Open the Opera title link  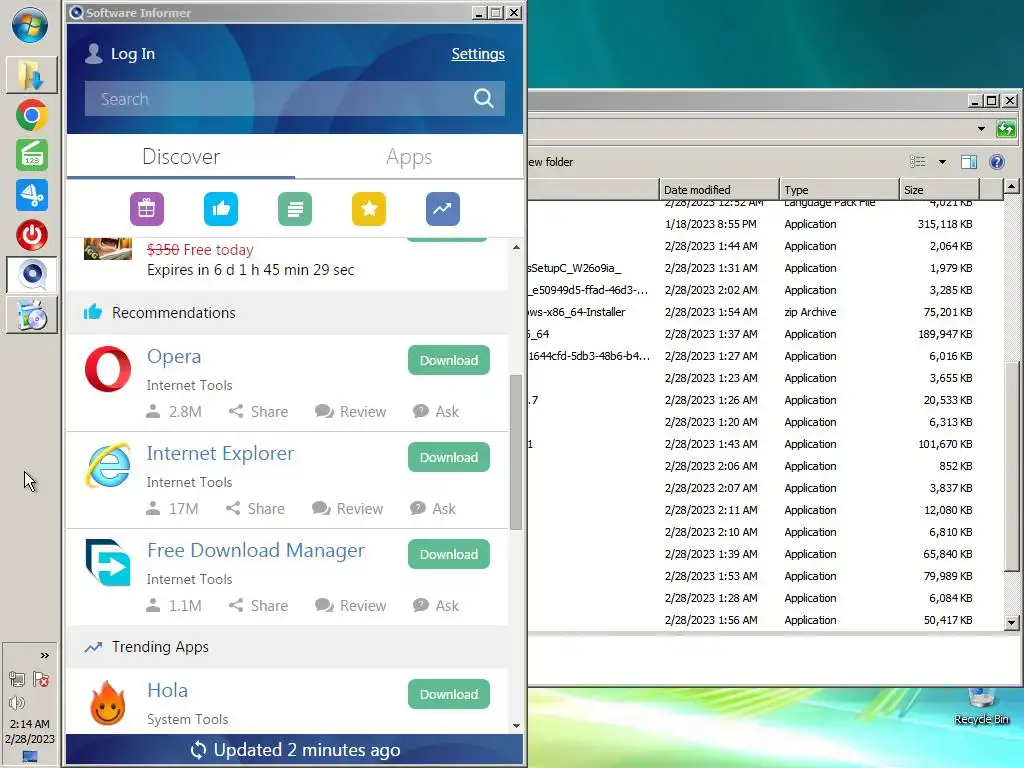coord(174,357)
